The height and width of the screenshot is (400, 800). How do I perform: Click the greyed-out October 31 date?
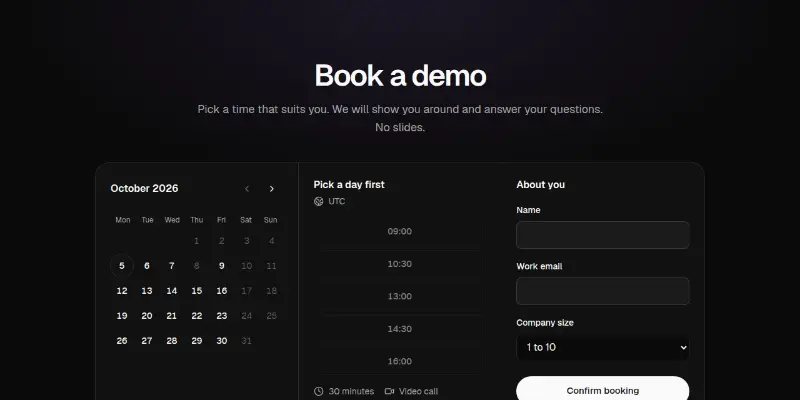coord(246,341)
